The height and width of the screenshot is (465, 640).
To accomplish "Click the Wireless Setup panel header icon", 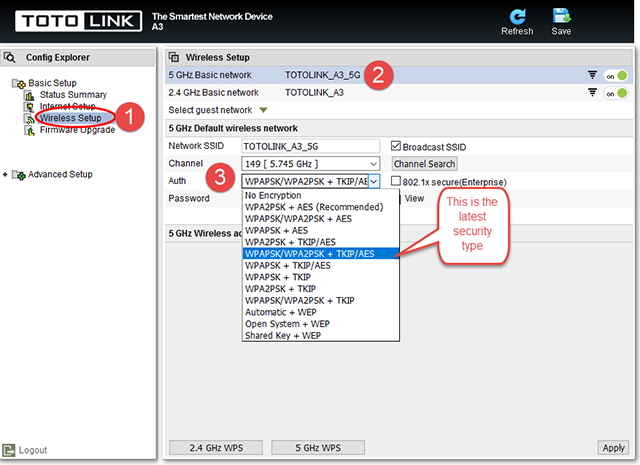I will (174, 57).
